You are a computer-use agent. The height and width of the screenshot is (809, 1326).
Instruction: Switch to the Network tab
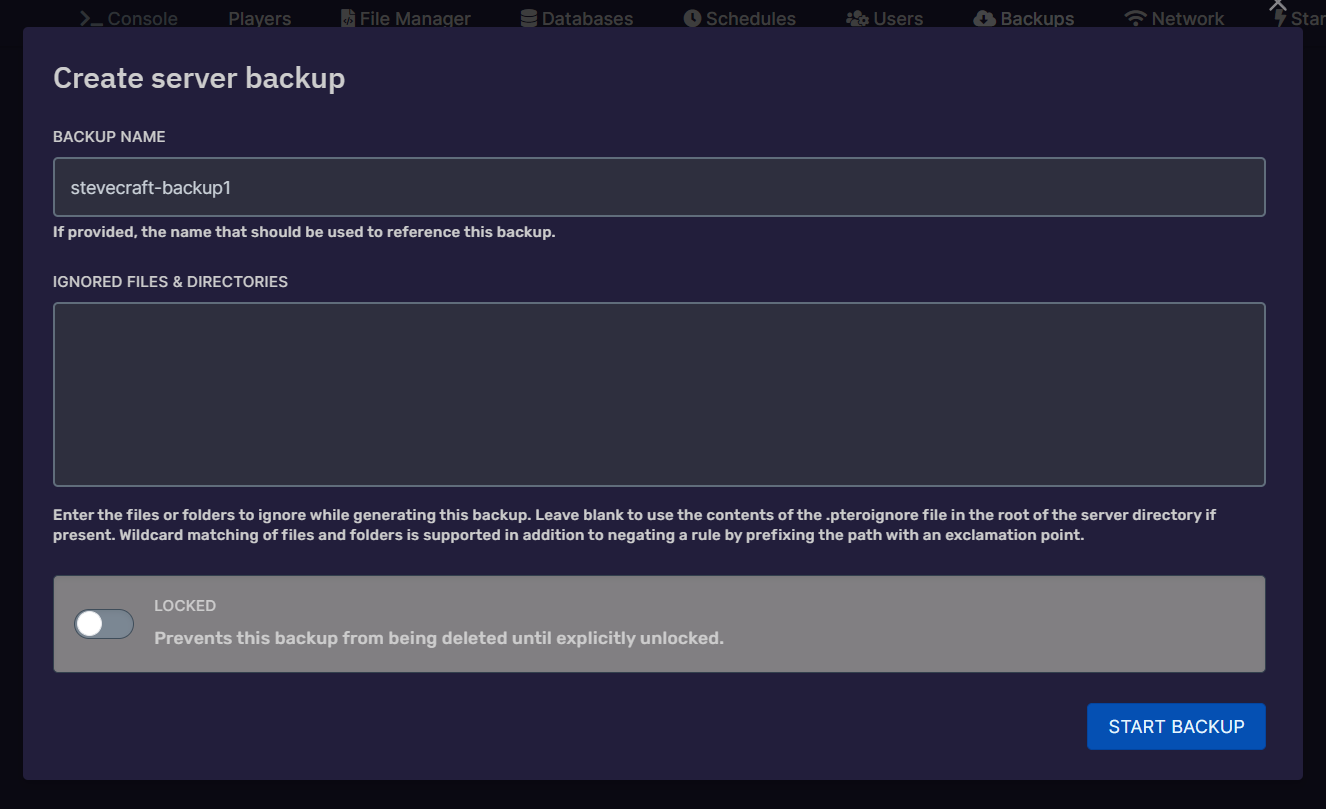tap(1174, 17)
